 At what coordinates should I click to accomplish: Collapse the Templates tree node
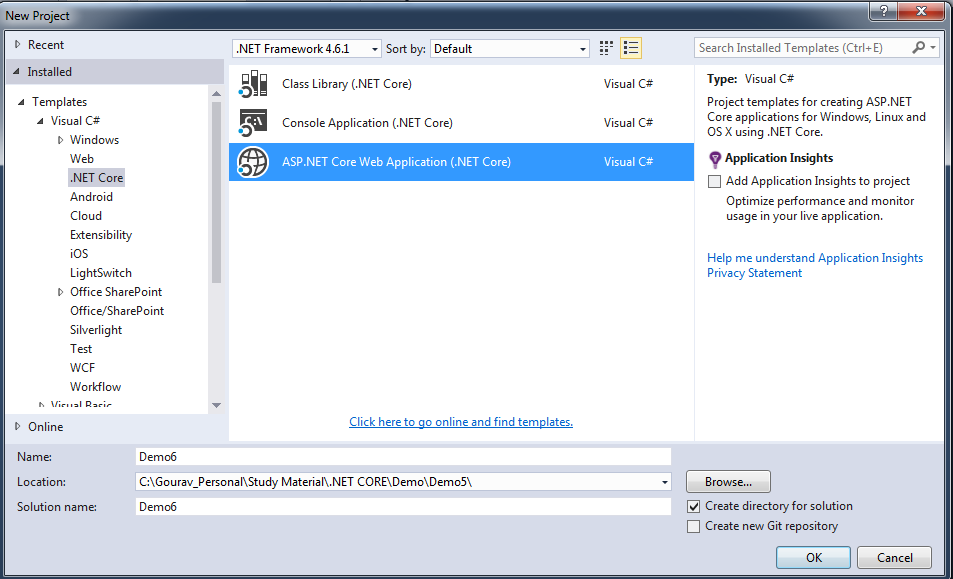(x=21, y=102)
